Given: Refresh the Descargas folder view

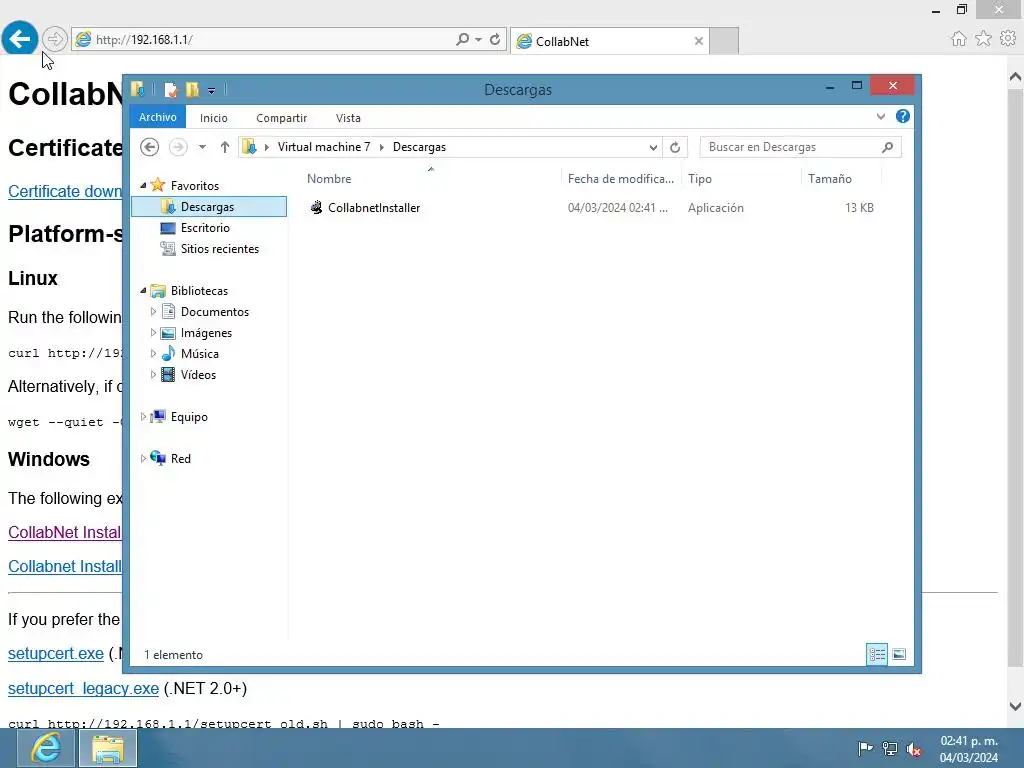Looking at the screenshot, I should (675, 147).
